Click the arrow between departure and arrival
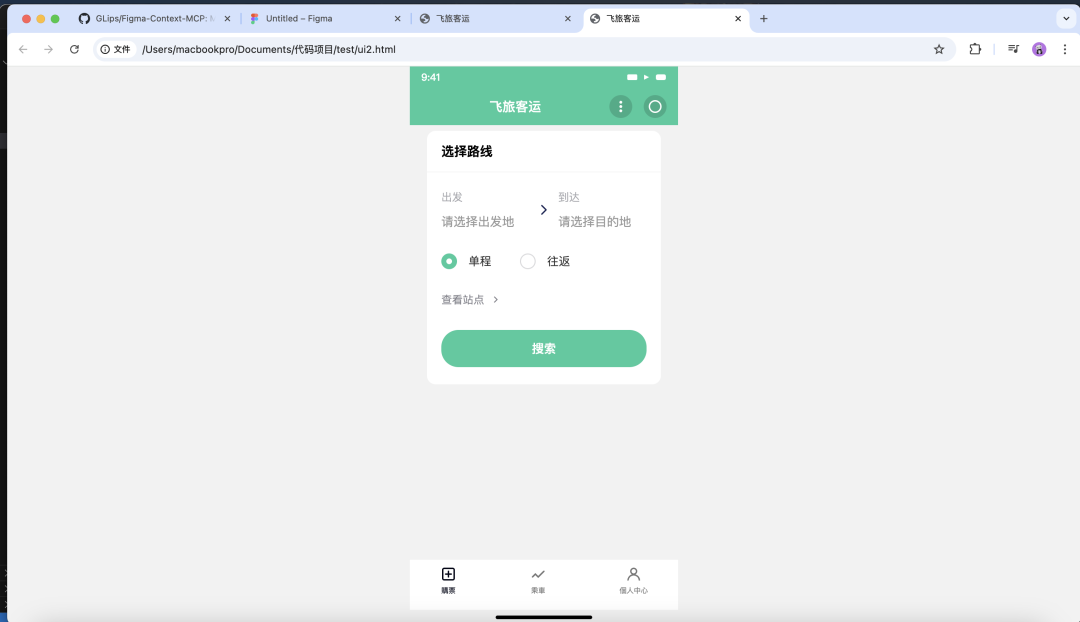 coord(543,210)
